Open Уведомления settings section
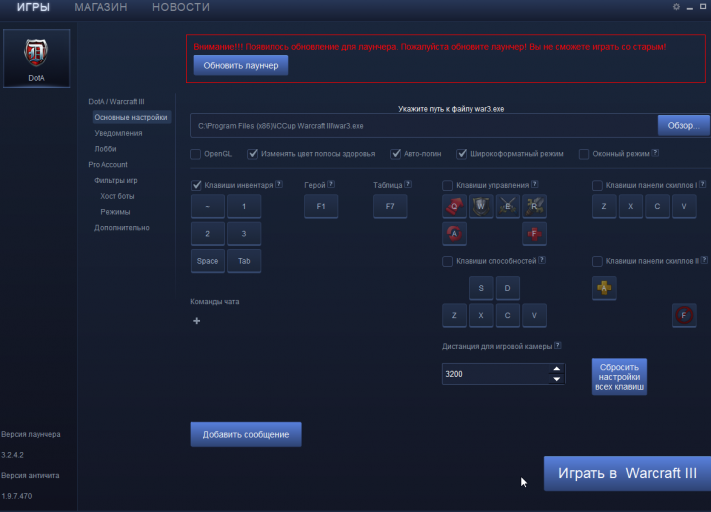 pos(118,133)
